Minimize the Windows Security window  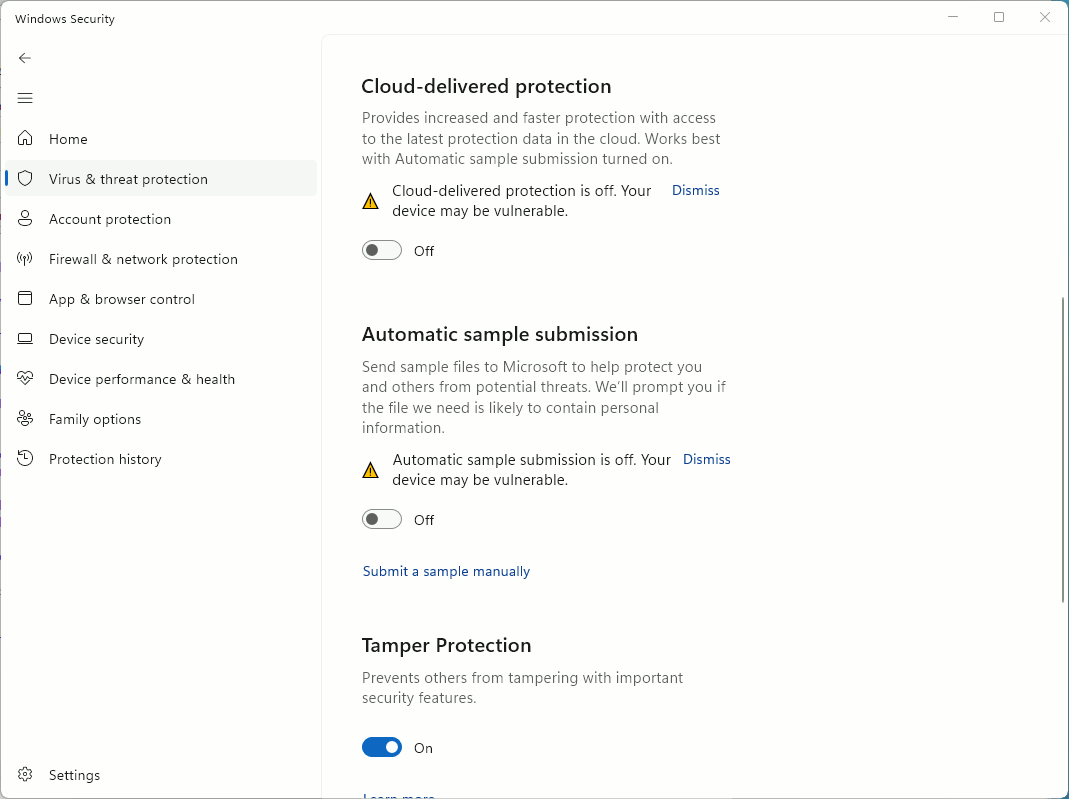coord(953,17)
